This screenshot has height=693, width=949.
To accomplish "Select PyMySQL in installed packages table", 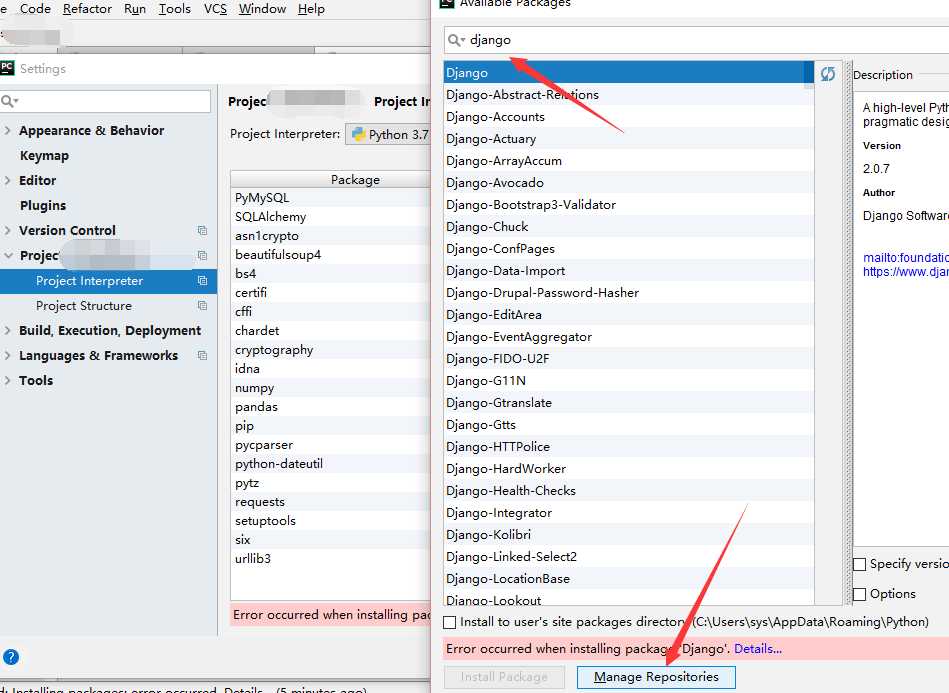I will click(330, 198).
